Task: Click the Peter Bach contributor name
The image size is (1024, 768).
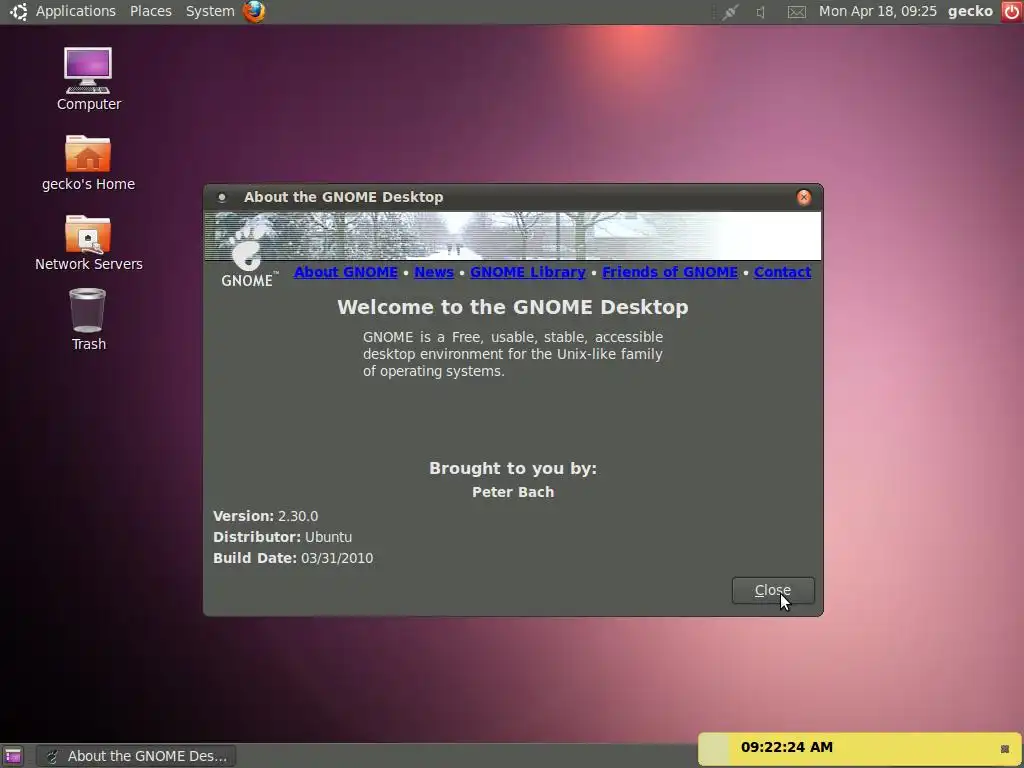Action: click(513, 492)
